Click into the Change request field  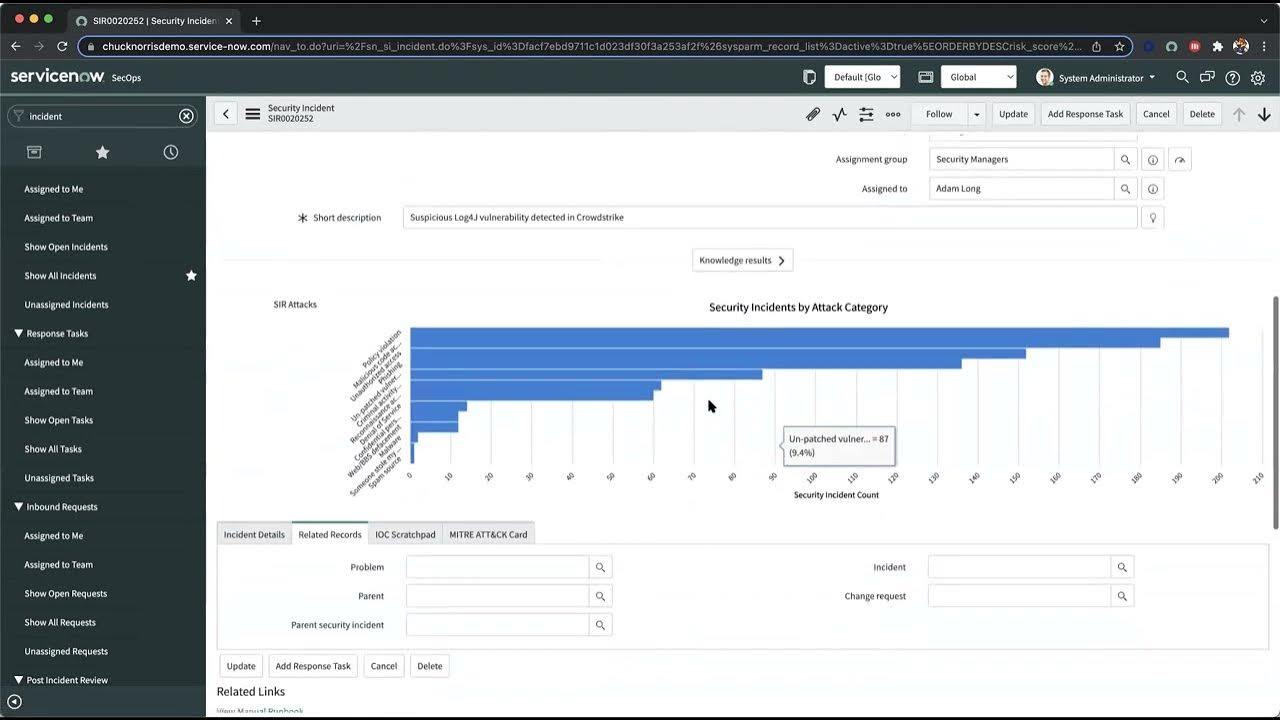pyautogui.click(x=1019, y=596)
